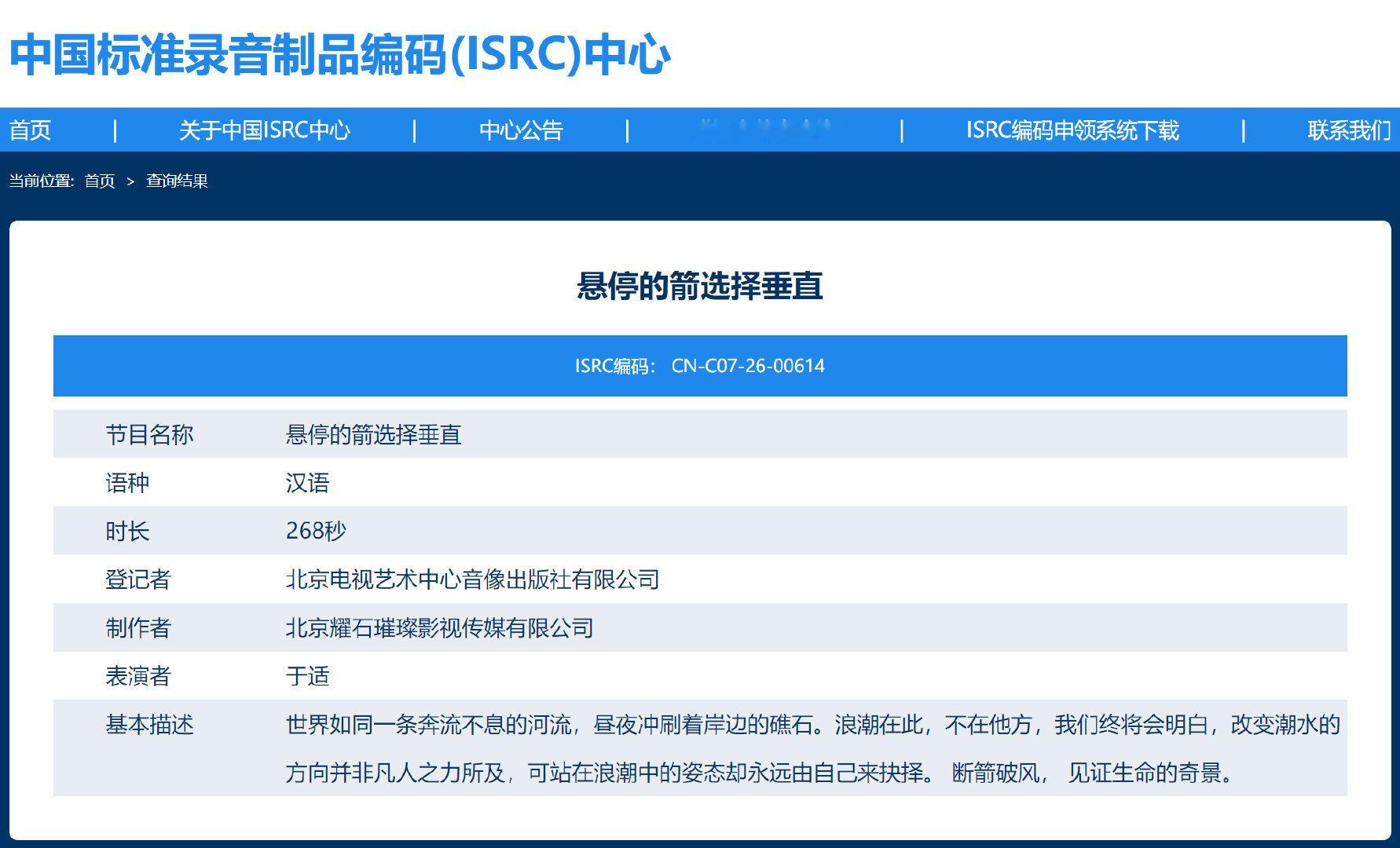The width and height of the screenshot is (1400, 848).
Task: Go to 中心公告 in the navigation bar
Action: [522, 130]
